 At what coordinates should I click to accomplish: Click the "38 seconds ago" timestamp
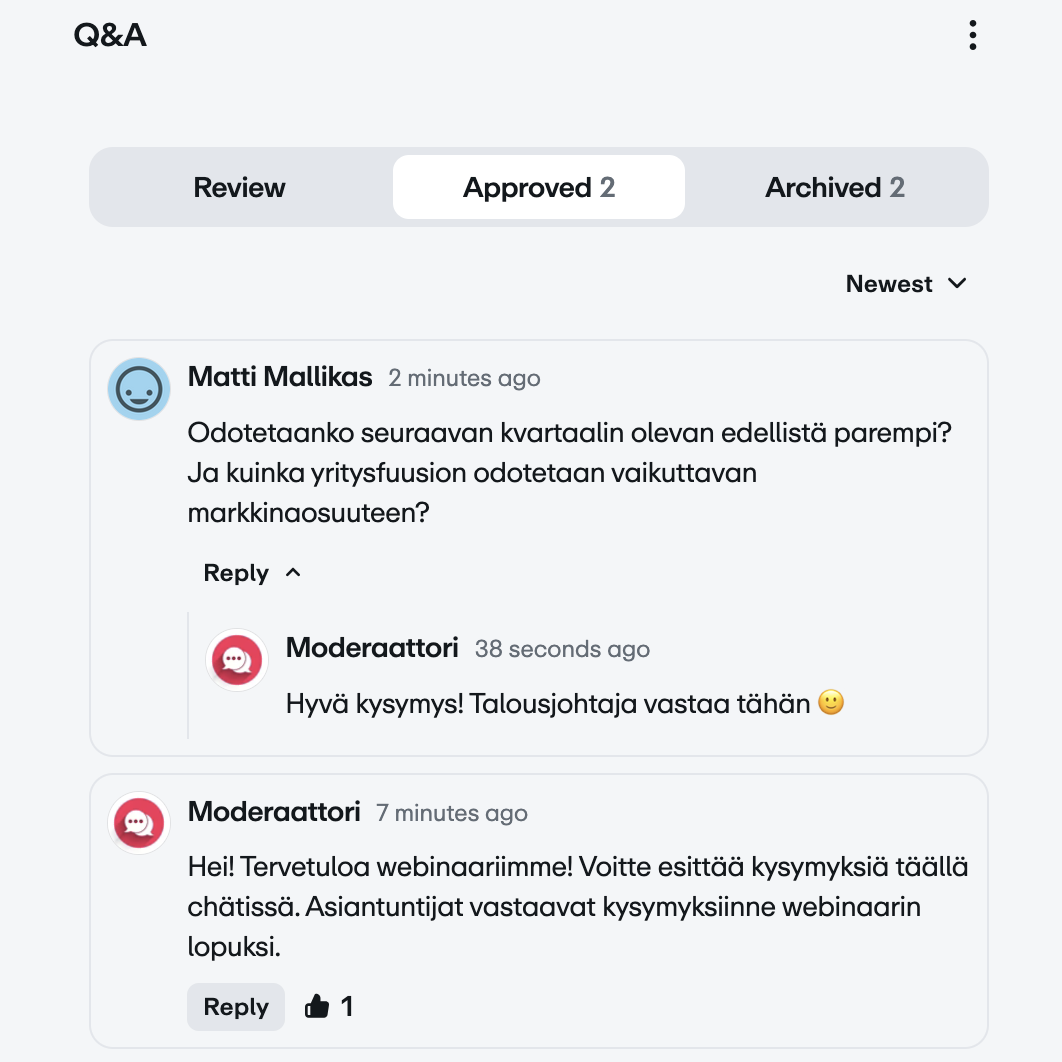[x=562, y=650]
